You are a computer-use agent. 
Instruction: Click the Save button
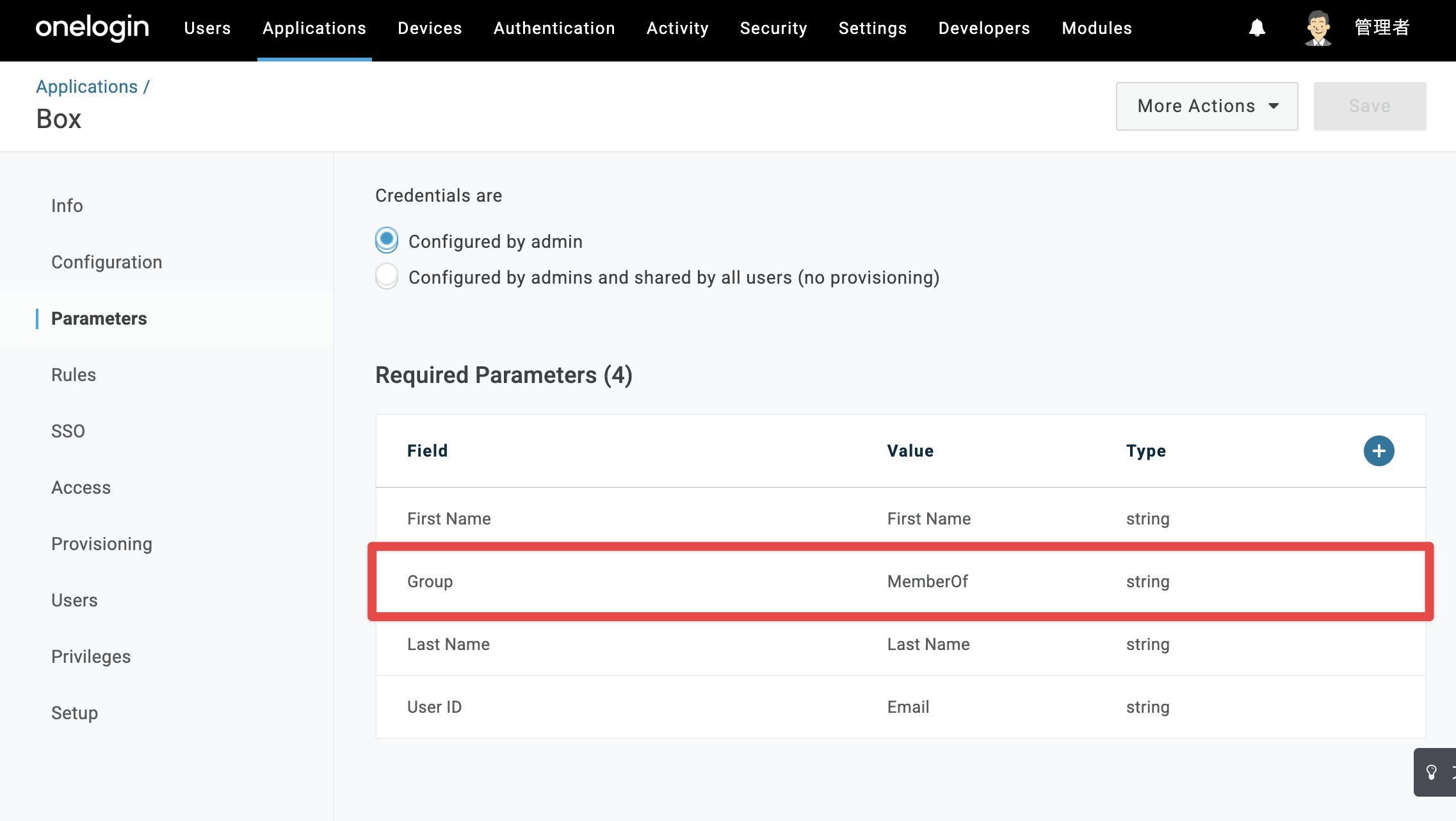(x=1370, y=106)
